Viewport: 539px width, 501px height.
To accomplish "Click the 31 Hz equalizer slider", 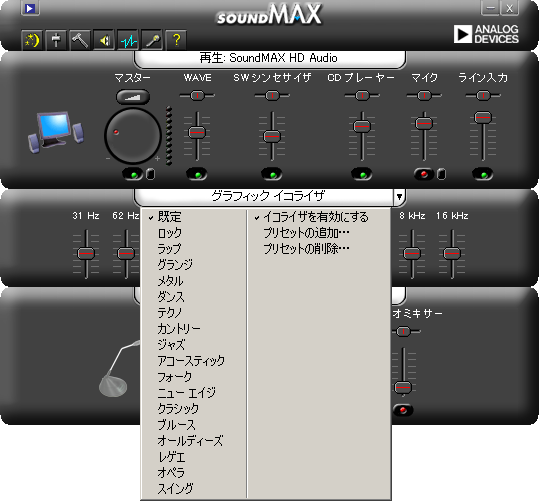I will coord(86,253).
